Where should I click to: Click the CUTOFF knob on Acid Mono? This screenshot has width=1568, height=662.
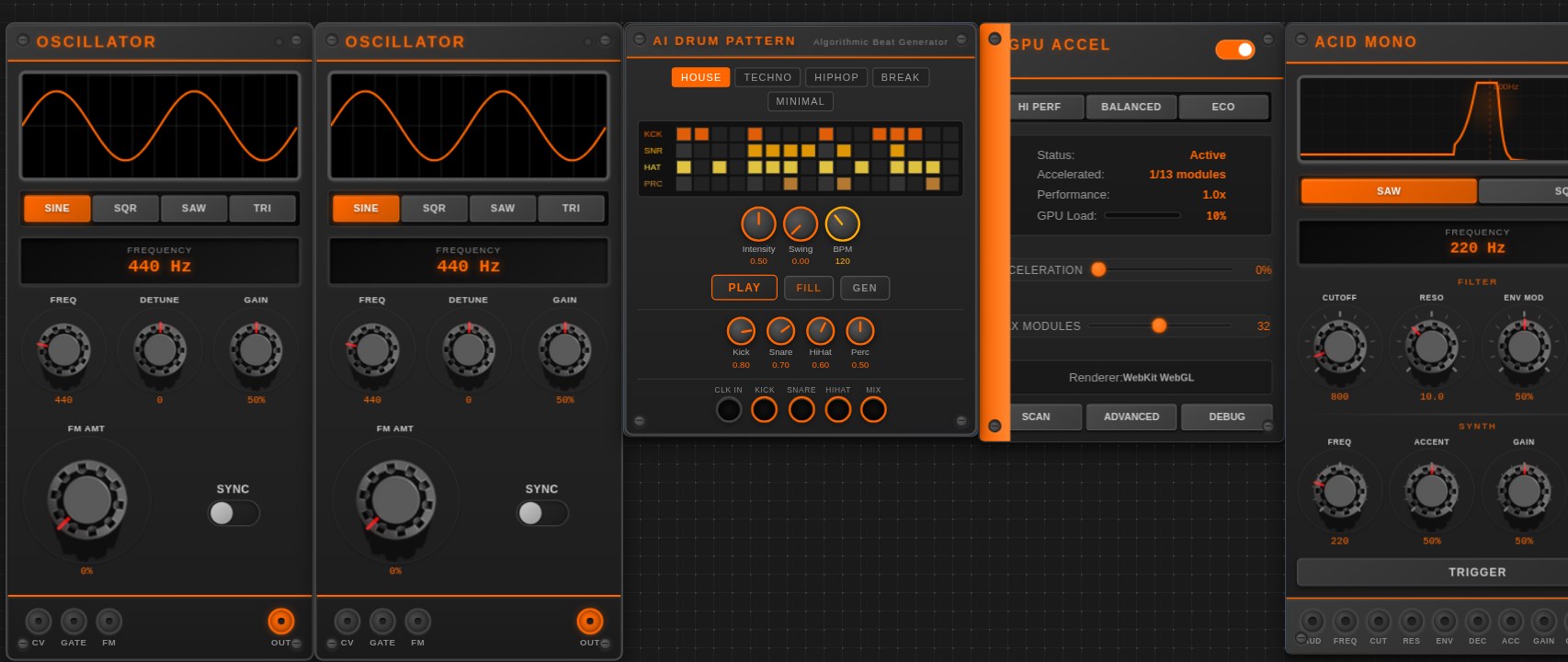tap(1339, 347)
